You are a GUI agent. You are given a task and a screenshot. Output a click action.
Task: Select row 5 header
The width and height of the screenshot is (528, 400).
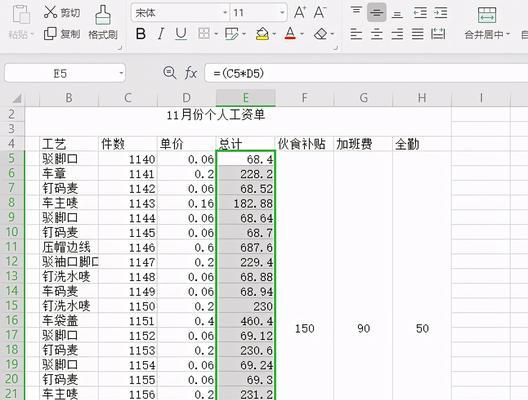[x=12, y=158]
